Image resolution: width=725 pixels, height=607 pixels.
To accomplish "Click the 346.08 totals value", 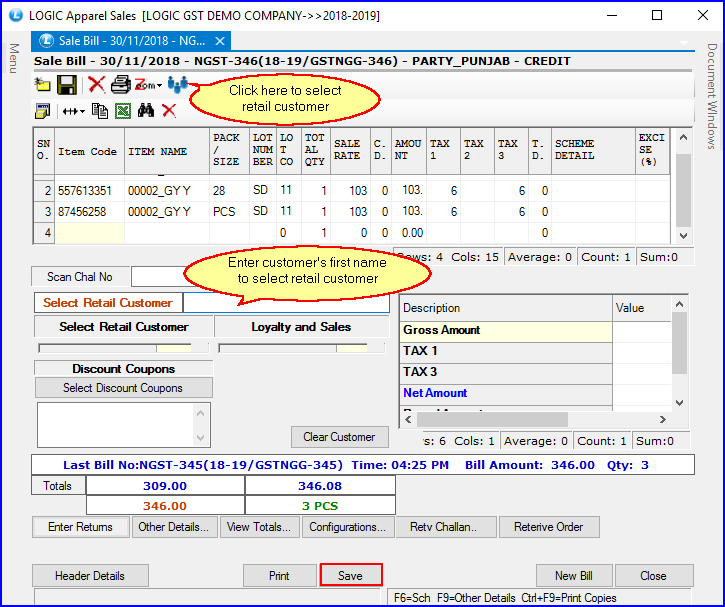I will point(320,486).
